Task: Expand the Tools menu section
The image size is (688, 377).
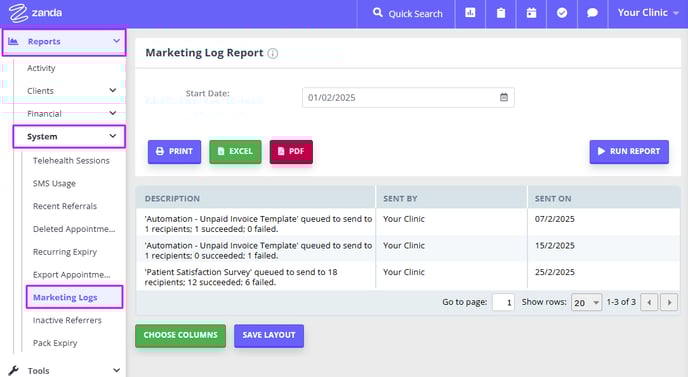Action: [x=63, y=370]
